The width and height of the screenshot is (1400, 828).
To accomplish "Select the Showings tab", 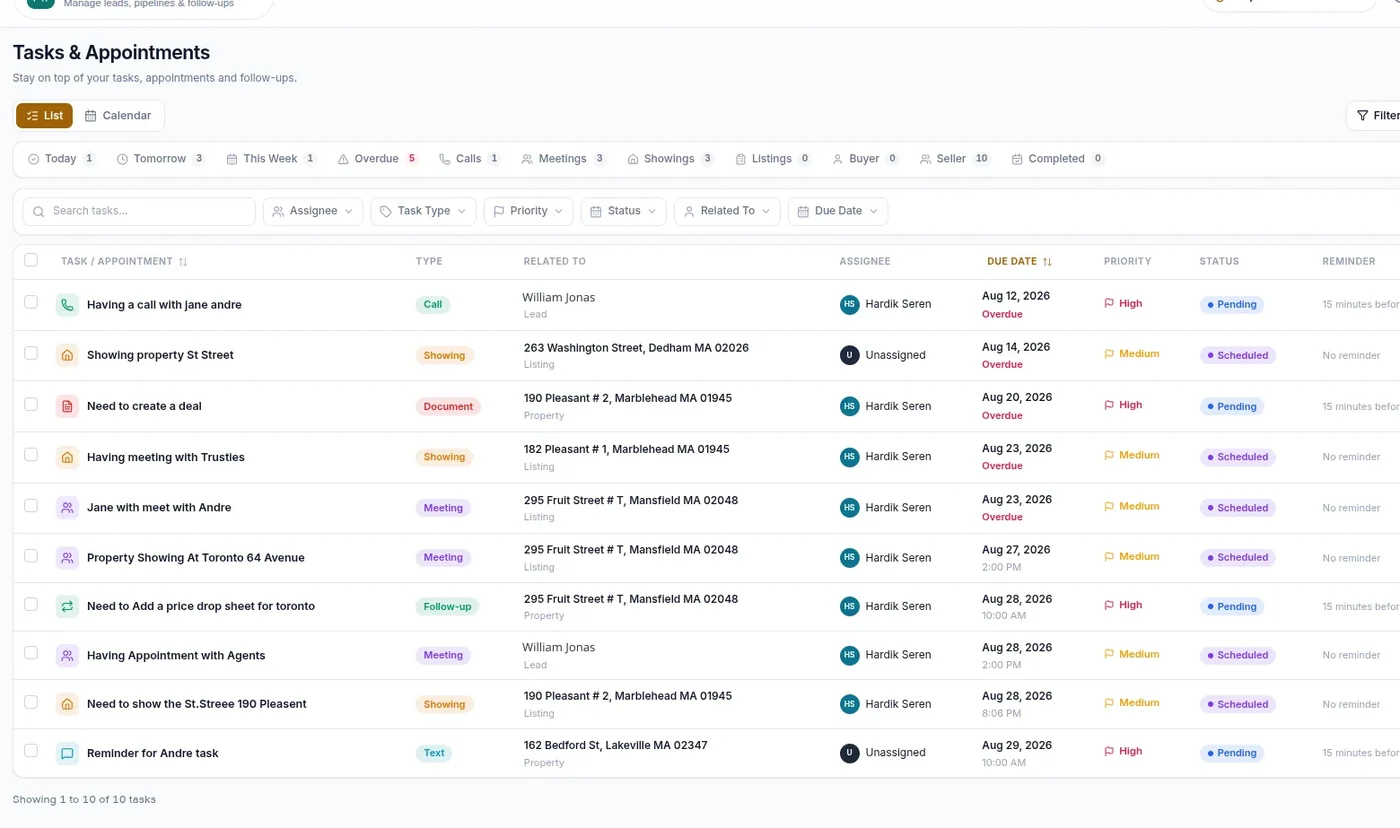I will click(x=670, y=159).
